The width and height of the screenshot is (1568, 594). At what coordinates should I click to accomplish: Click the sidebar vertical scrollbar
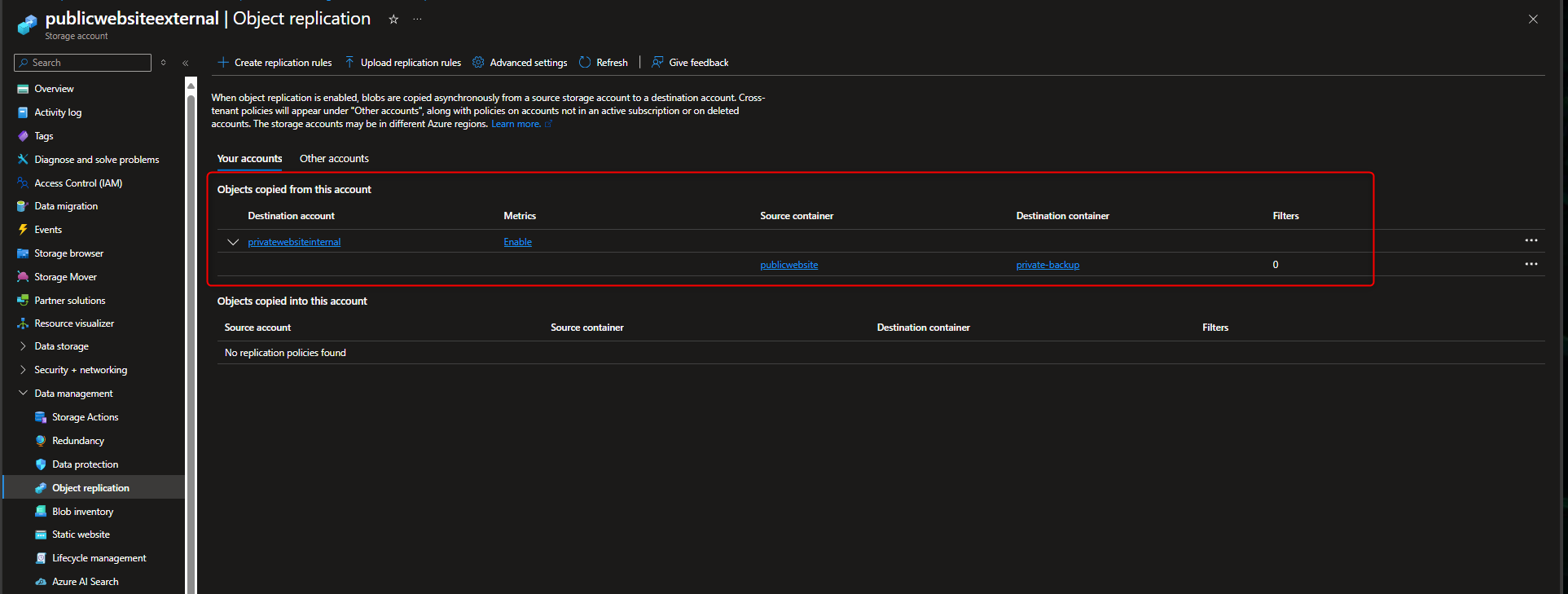pos(191,342)
